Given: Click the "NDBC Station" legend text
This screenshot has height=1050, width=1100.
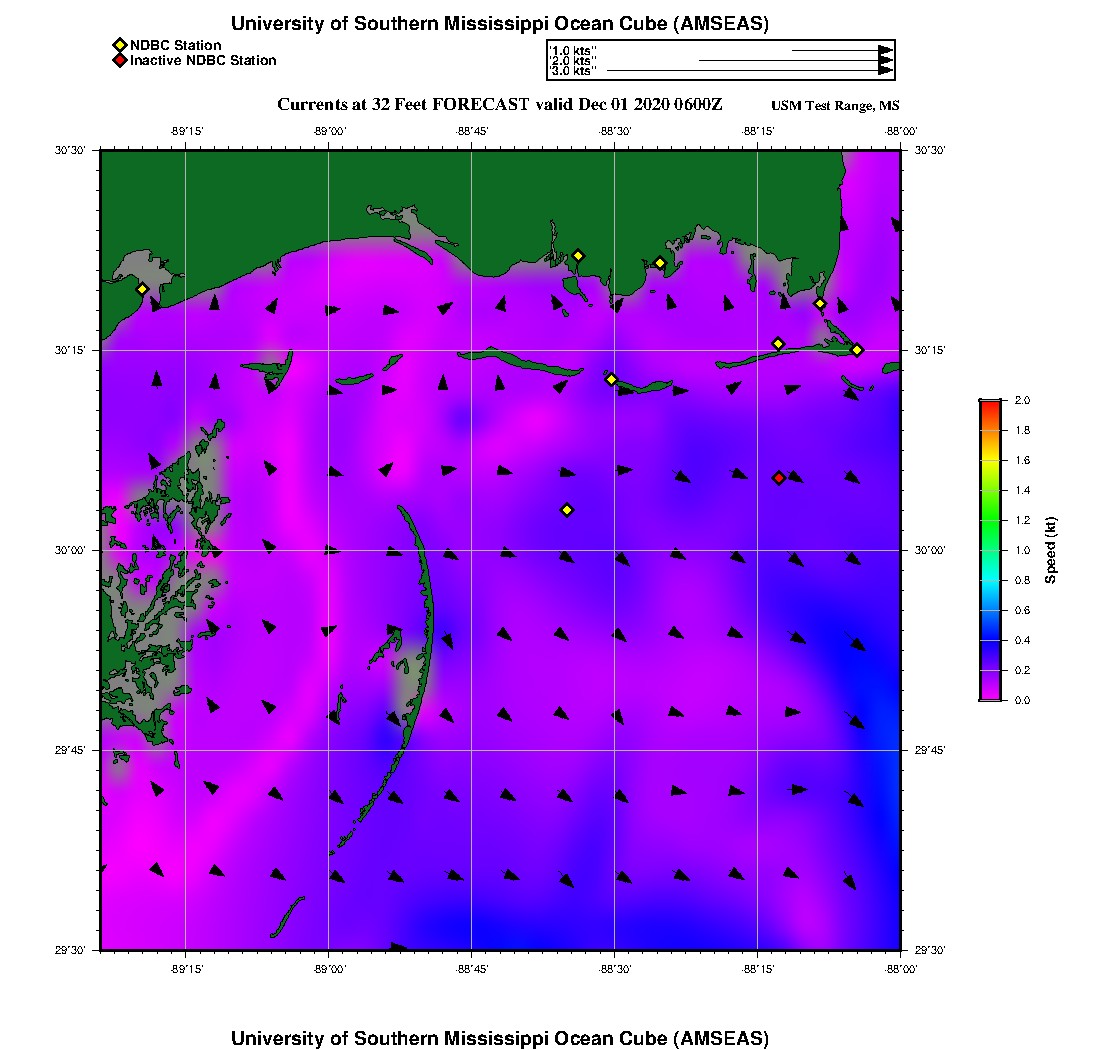Looking at the screenshot, I should [175, 45].
